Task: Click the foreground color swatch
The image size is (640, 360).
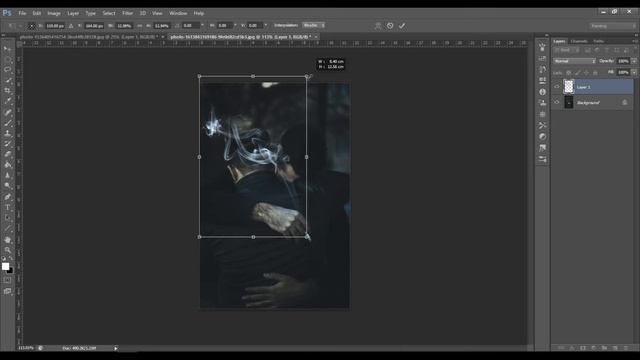Action: tap(5, 266)
